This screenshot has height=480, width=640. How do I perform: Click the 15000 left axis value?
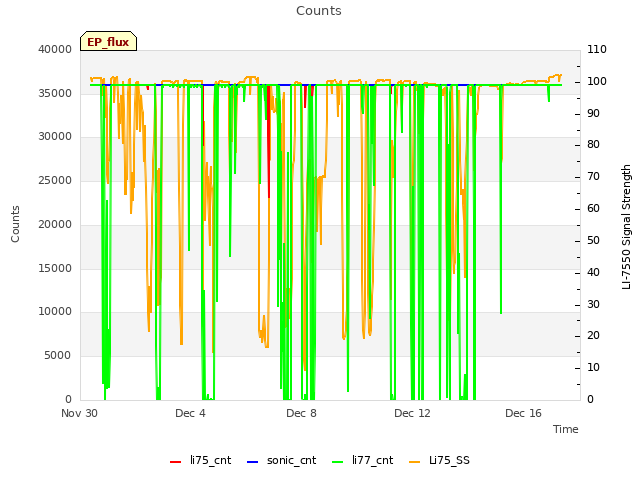click(x=55, y=269)
